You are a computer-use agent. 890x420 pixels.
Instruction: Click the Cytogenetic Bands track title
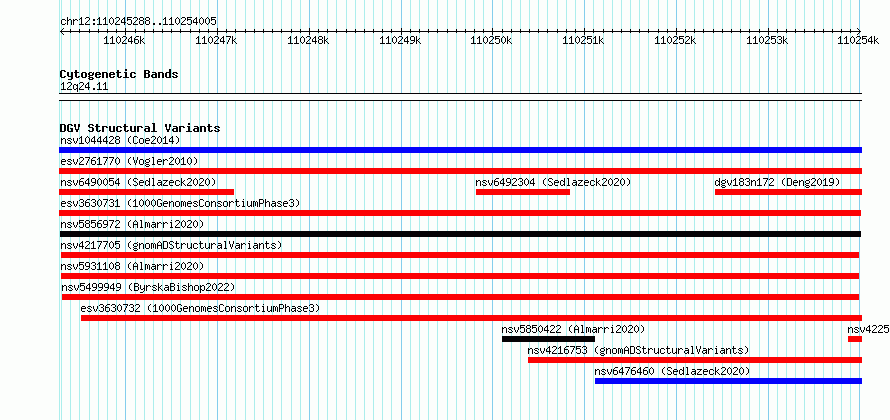(x=119, y=74)
